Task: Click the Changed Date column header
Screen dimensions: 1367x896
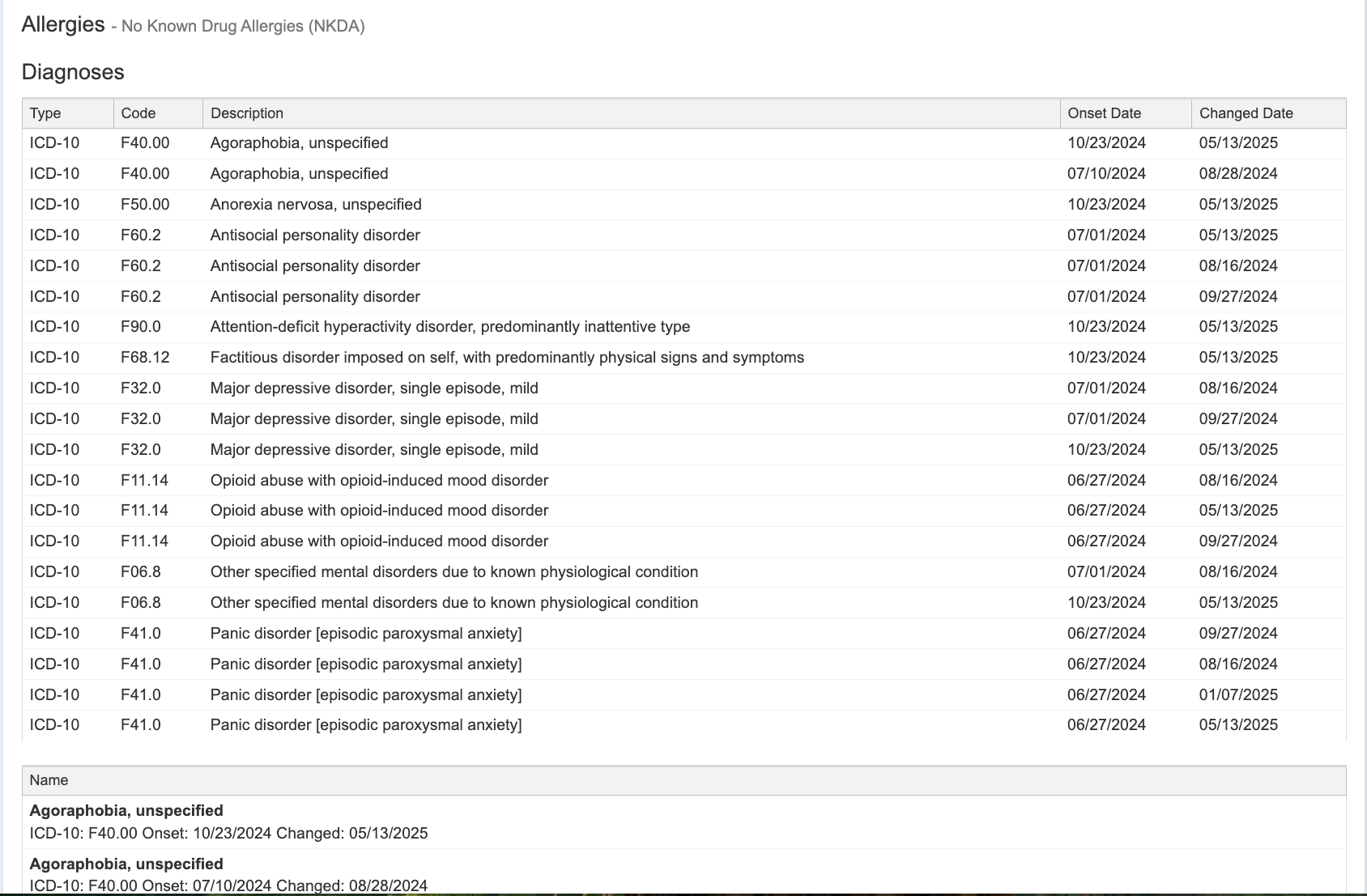Action: [x=1246, y=113]
